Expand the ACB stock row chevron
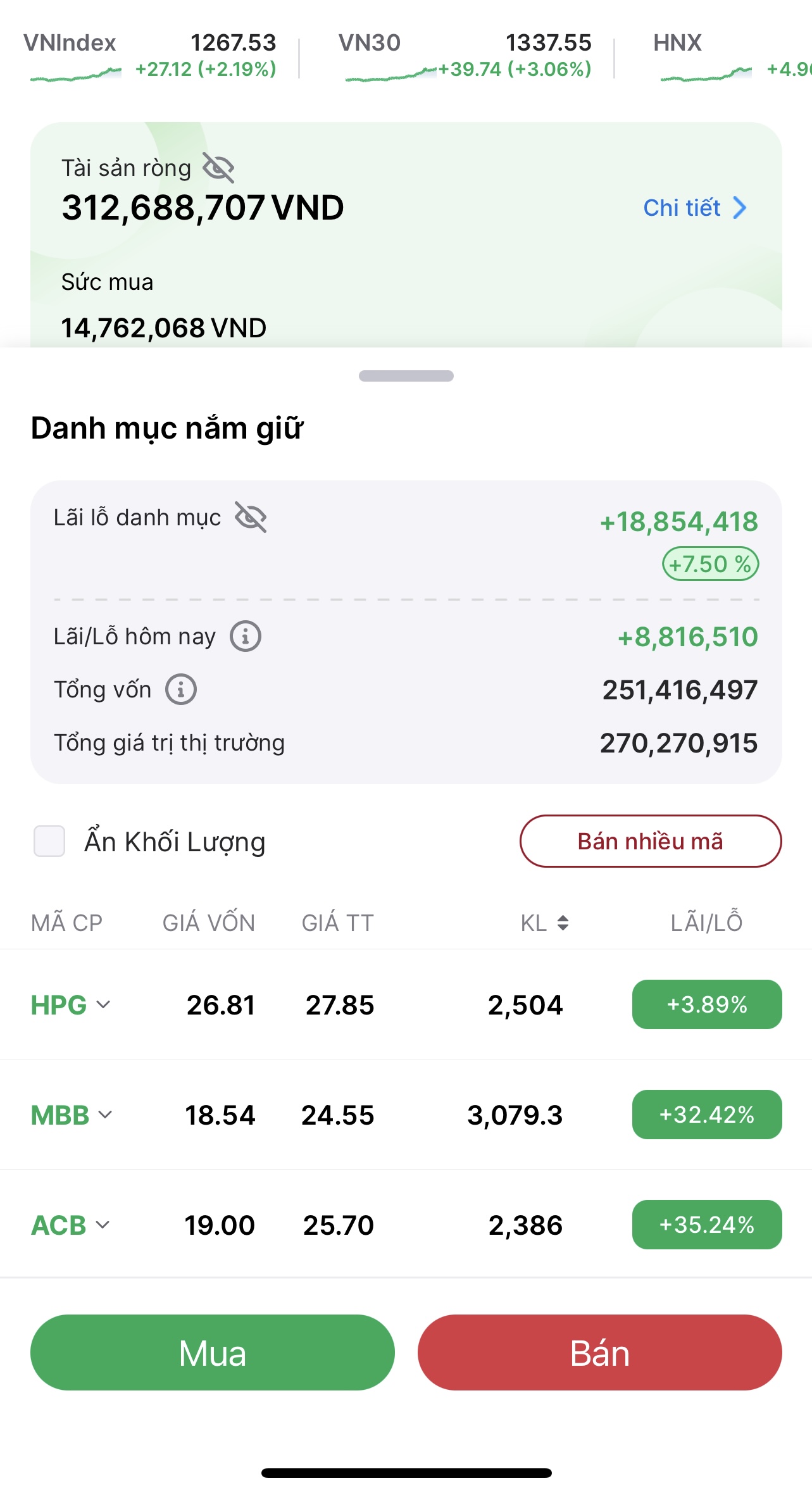This screenshot has height=1493, width=812. [103, 1225]
